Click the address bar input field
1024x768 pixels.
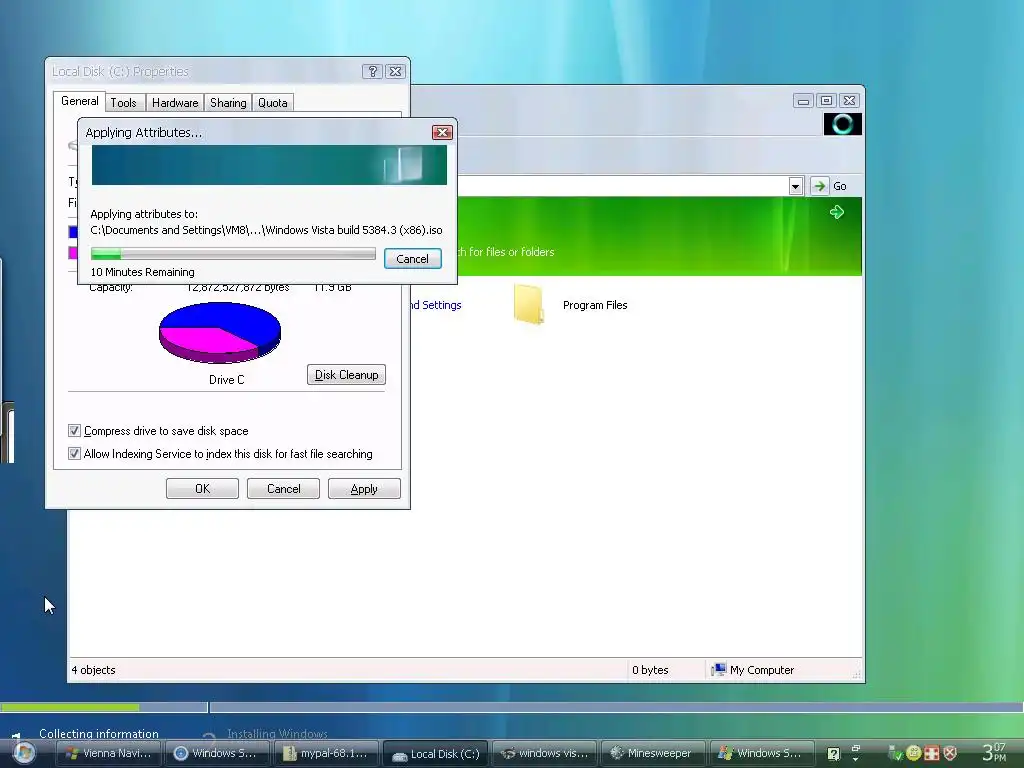(624, 186)
